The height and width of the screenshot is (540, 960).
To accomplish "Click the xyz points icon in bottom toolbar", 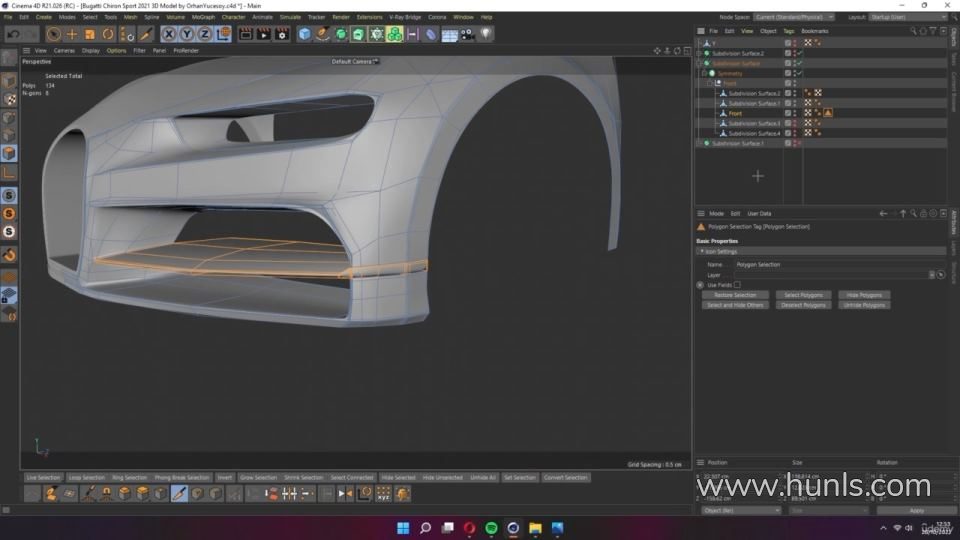I will [x=383, y=493].
